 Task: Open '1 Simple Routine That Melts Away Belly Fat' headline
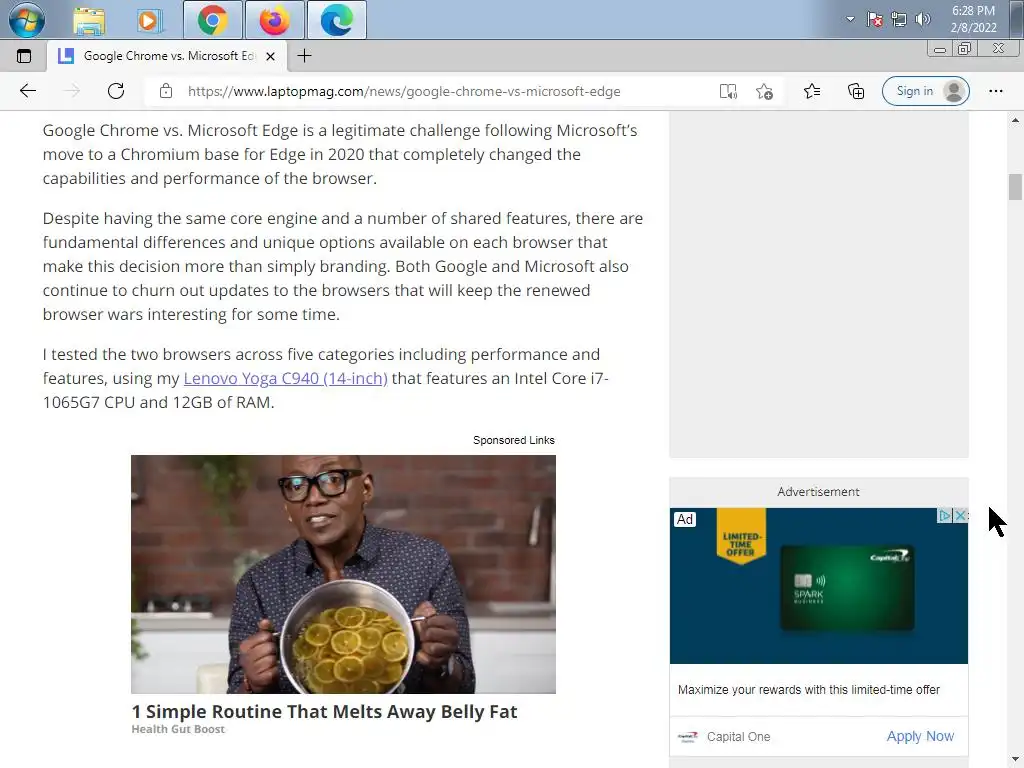[325, 711]
